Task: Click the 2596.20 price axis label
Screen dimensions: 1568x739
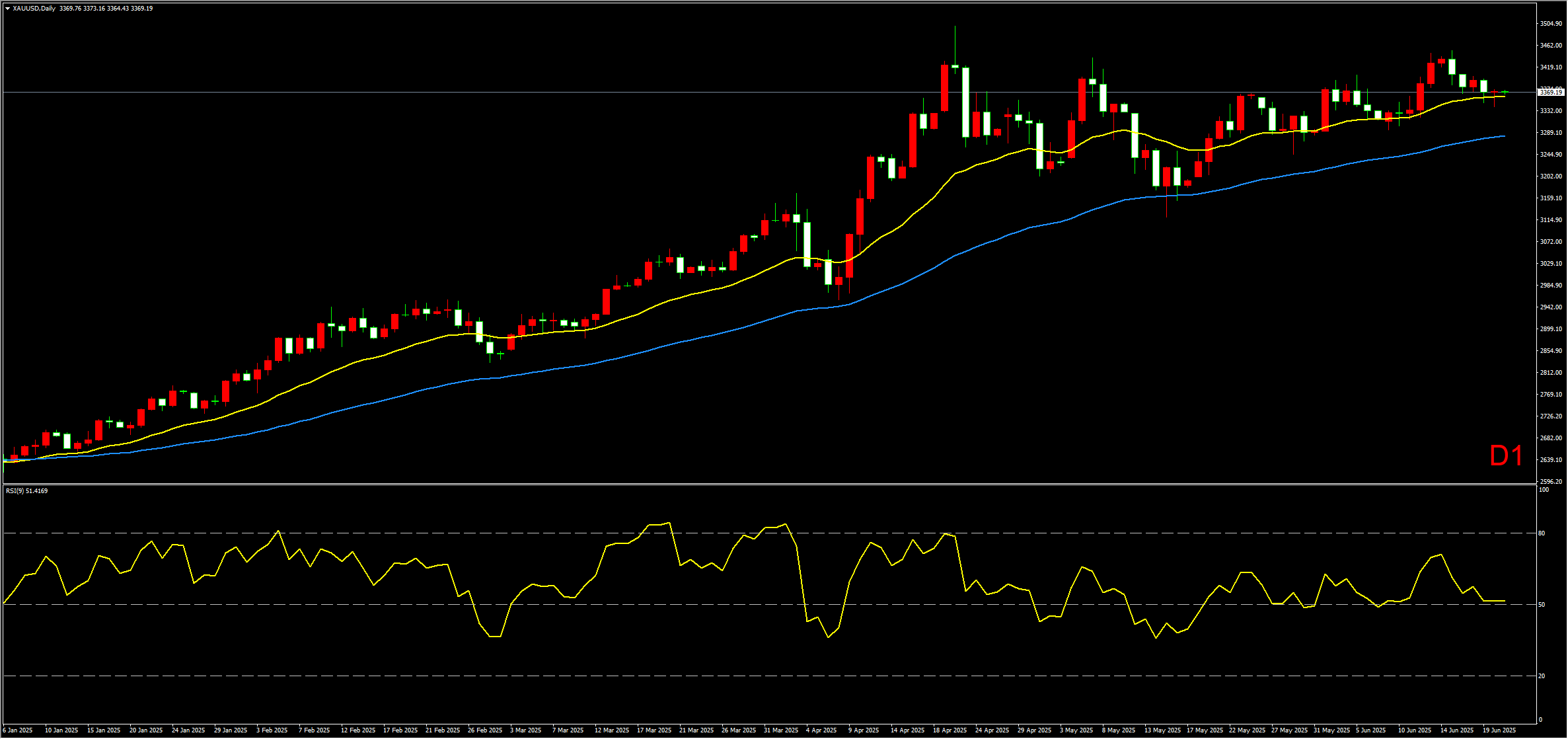Action: click(x=1550, y=482)
